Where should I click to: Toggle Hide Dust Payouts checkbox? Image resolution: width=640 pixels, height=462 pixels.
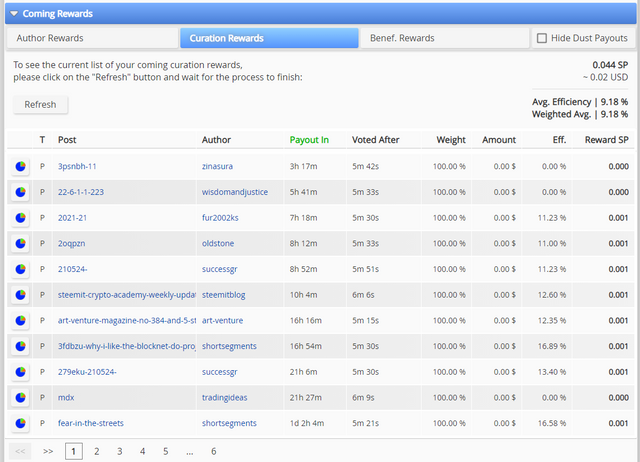[542, 38]
